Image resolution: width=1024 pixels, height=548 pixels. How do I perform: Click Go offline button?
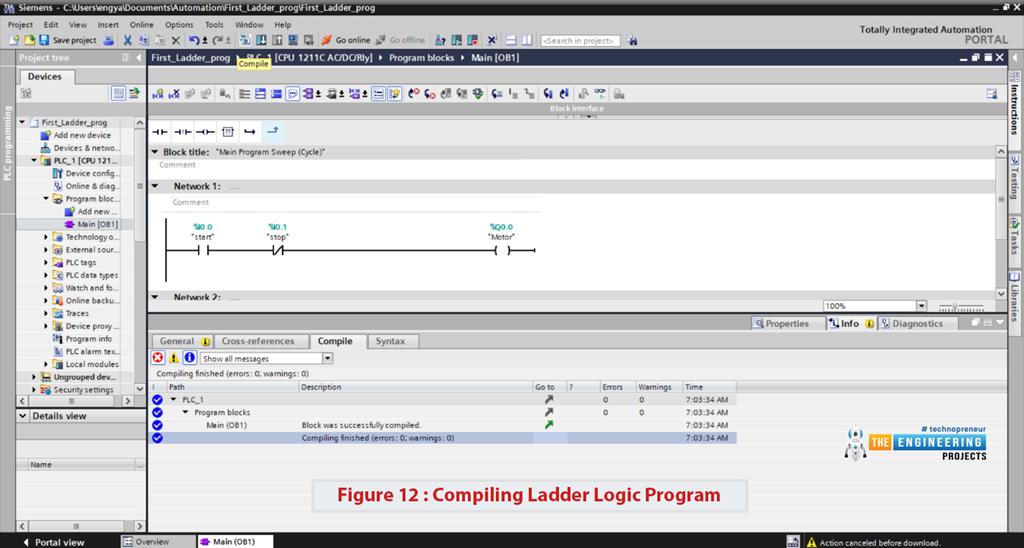tap(400, 40)
